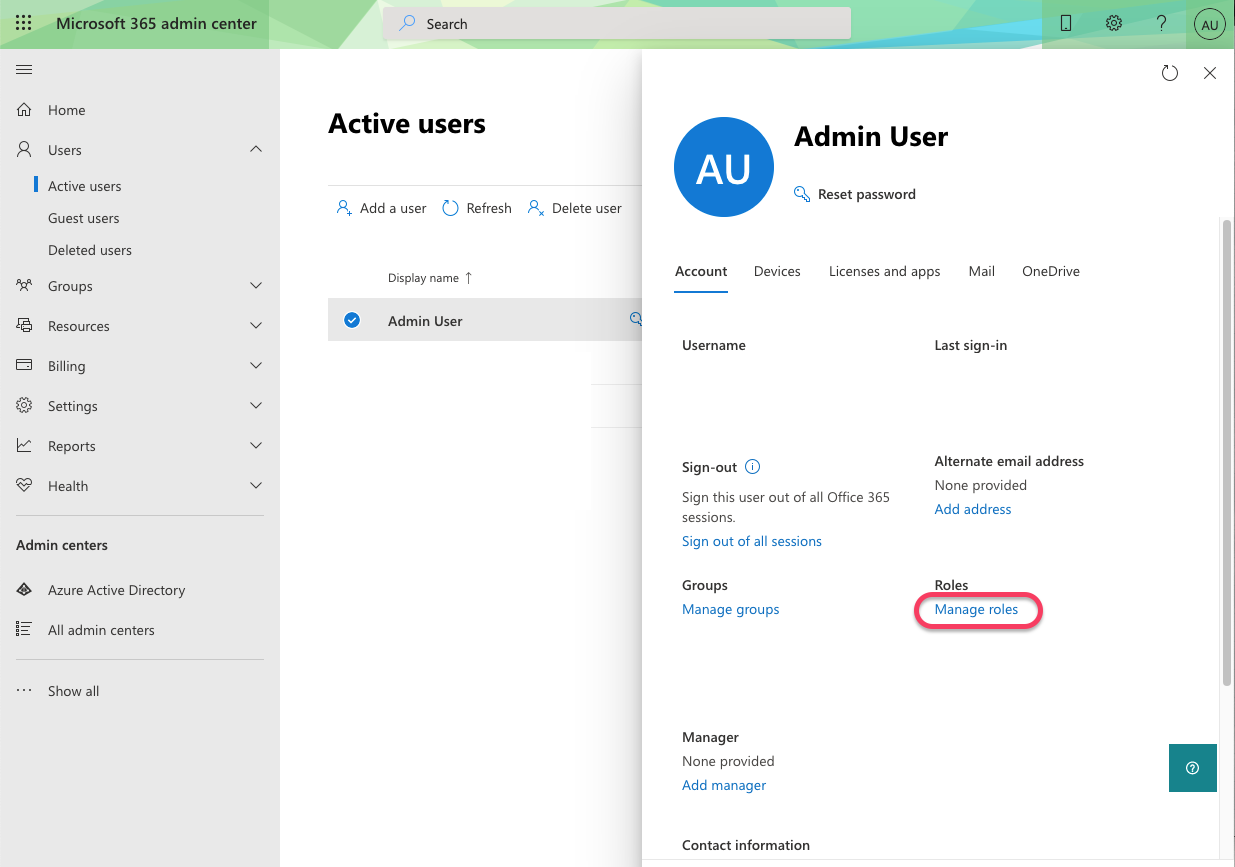The width and height of the screenshot is (1235, 867).
Task: Click the Users person icon in the sidebar
Action: (24, 150)
